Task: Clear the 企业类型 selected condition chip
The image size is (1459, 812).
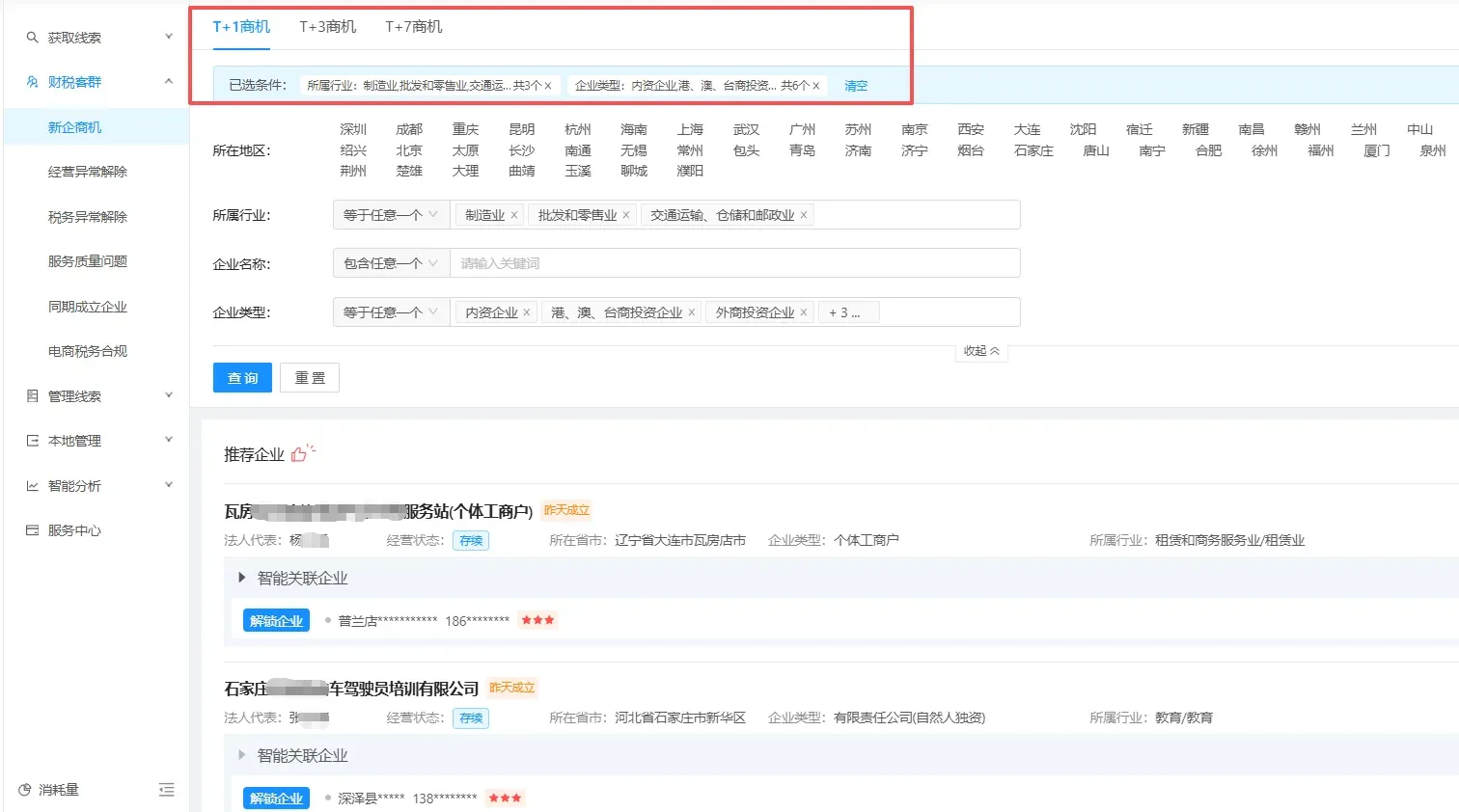Action: [x=816, y=86]
